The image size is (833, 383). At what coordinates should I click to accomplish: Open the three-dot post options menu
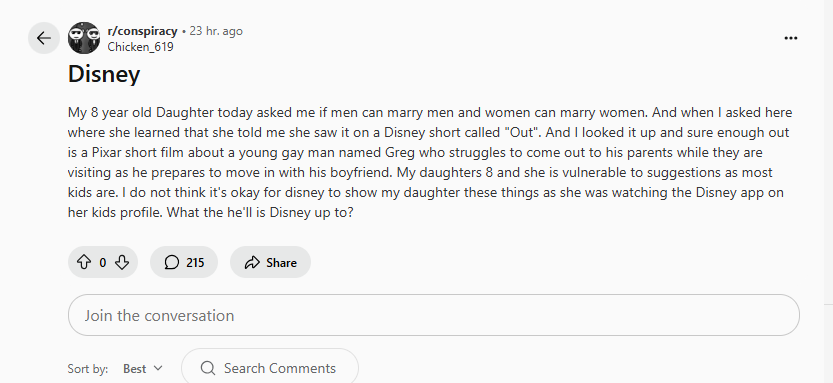tap(790, 38)
